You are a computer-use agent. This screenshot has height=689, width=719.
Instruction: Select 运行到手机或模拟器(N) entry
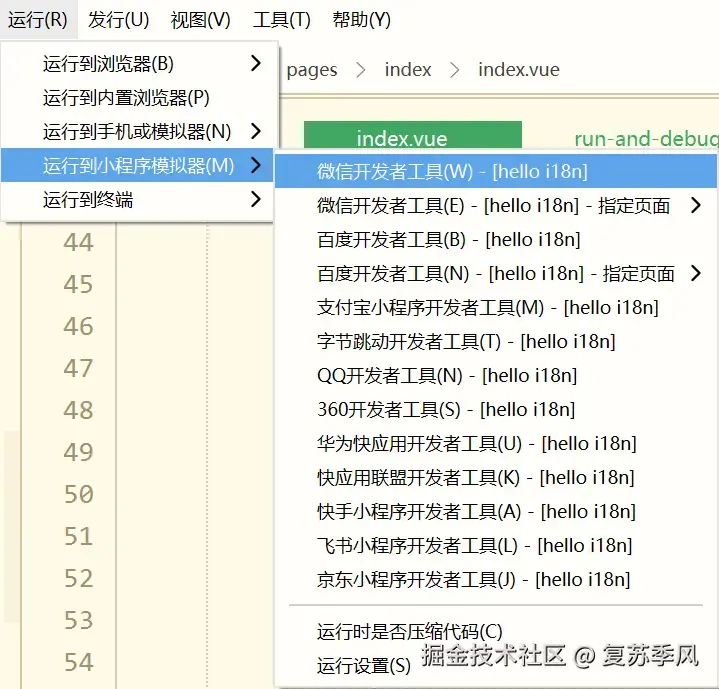point(138,132)
